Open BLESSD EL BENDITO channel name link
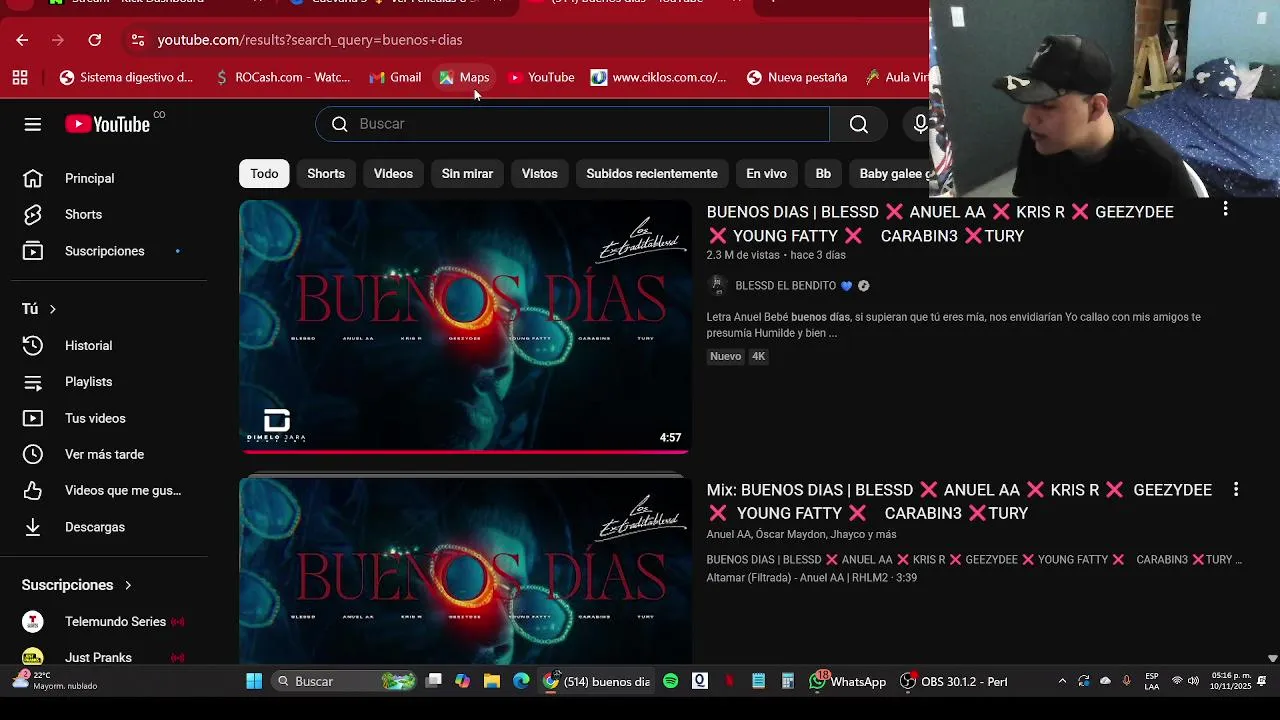 click(786, 286)
